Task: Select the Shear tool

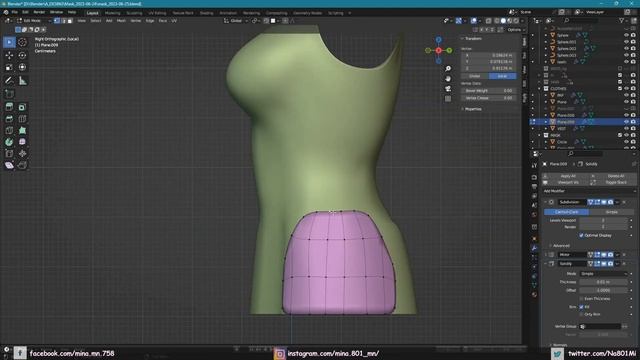Action: click(x=9, y=165)
